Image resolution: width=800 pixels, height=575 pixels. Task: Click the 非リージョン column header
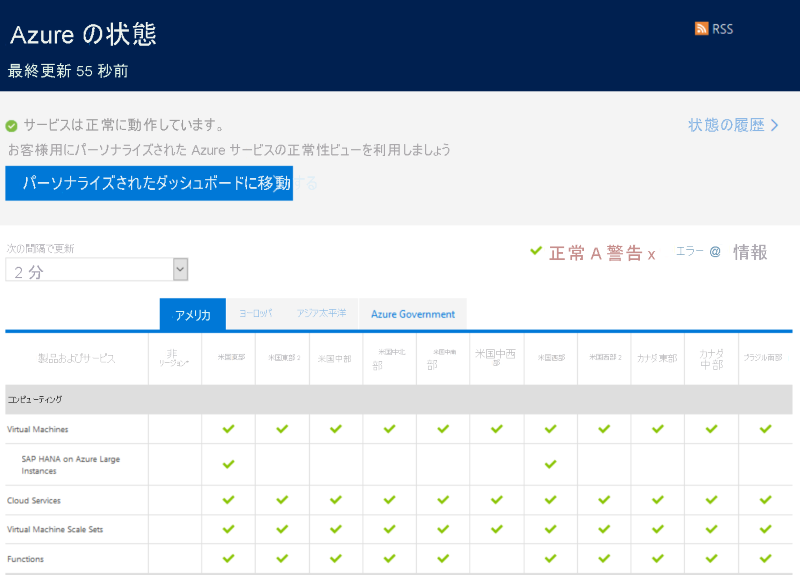[174, 358]
